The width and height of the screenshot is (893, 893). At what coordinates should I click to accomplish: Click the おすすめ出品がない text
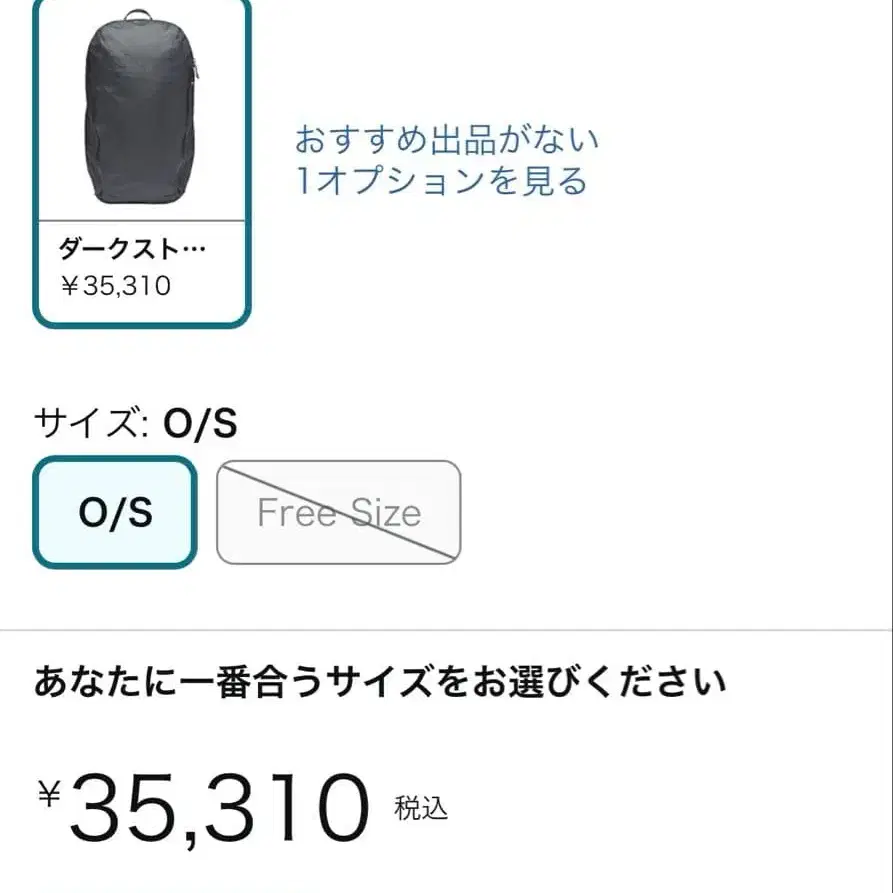[446, 139]
